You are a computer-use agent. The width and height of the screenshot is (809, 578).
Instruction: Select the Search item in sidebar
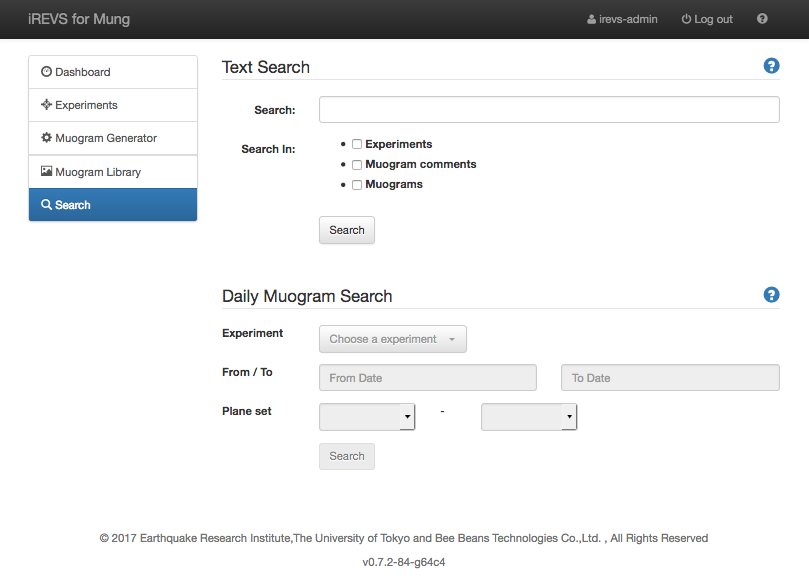(x=113, y=205)
